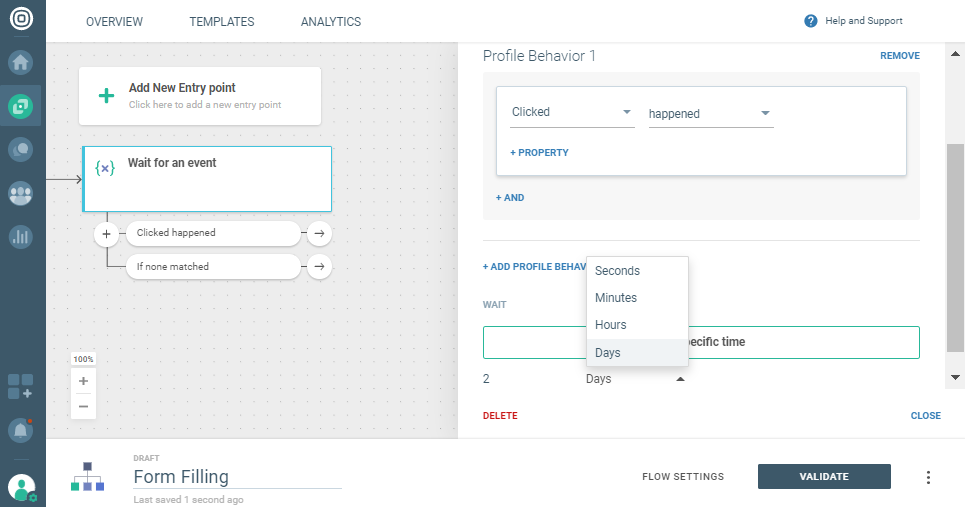Click the notifications bell icon

(21, 431)
